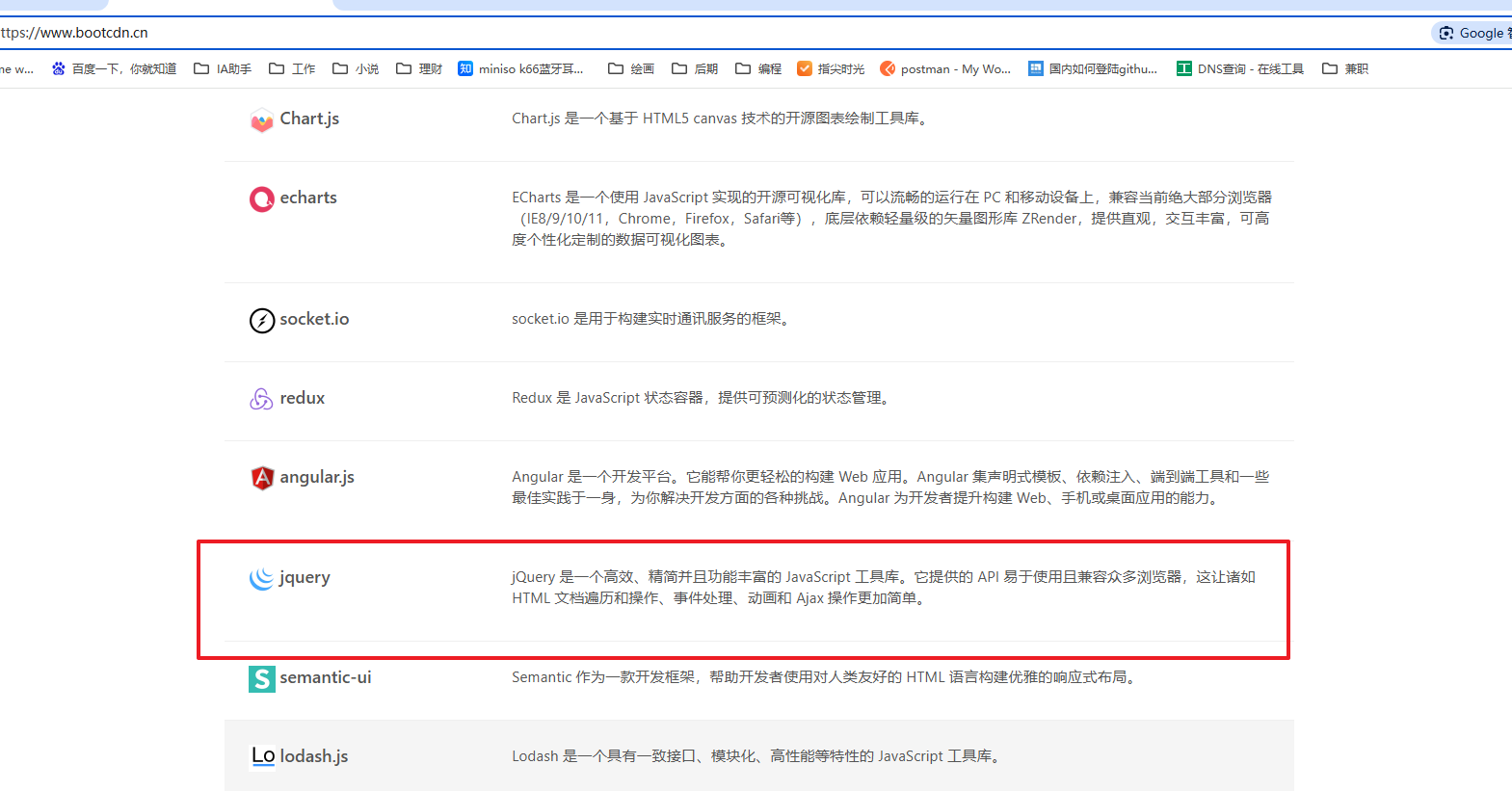Open the 指尖时光 bookmark
Viewport: 1512px width, 791px height.
(831, 68)
